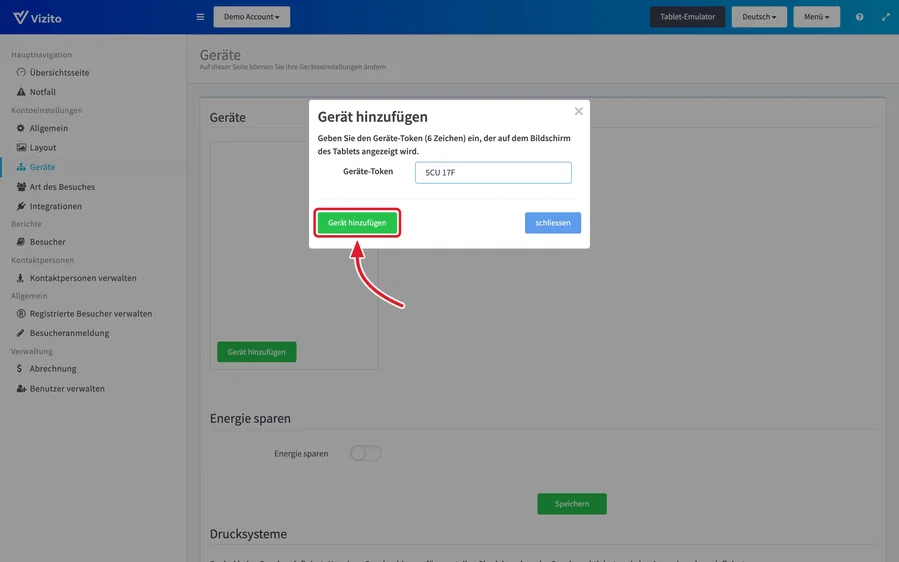Launch the Tablet-Emulator button

[x=687, y=17]
